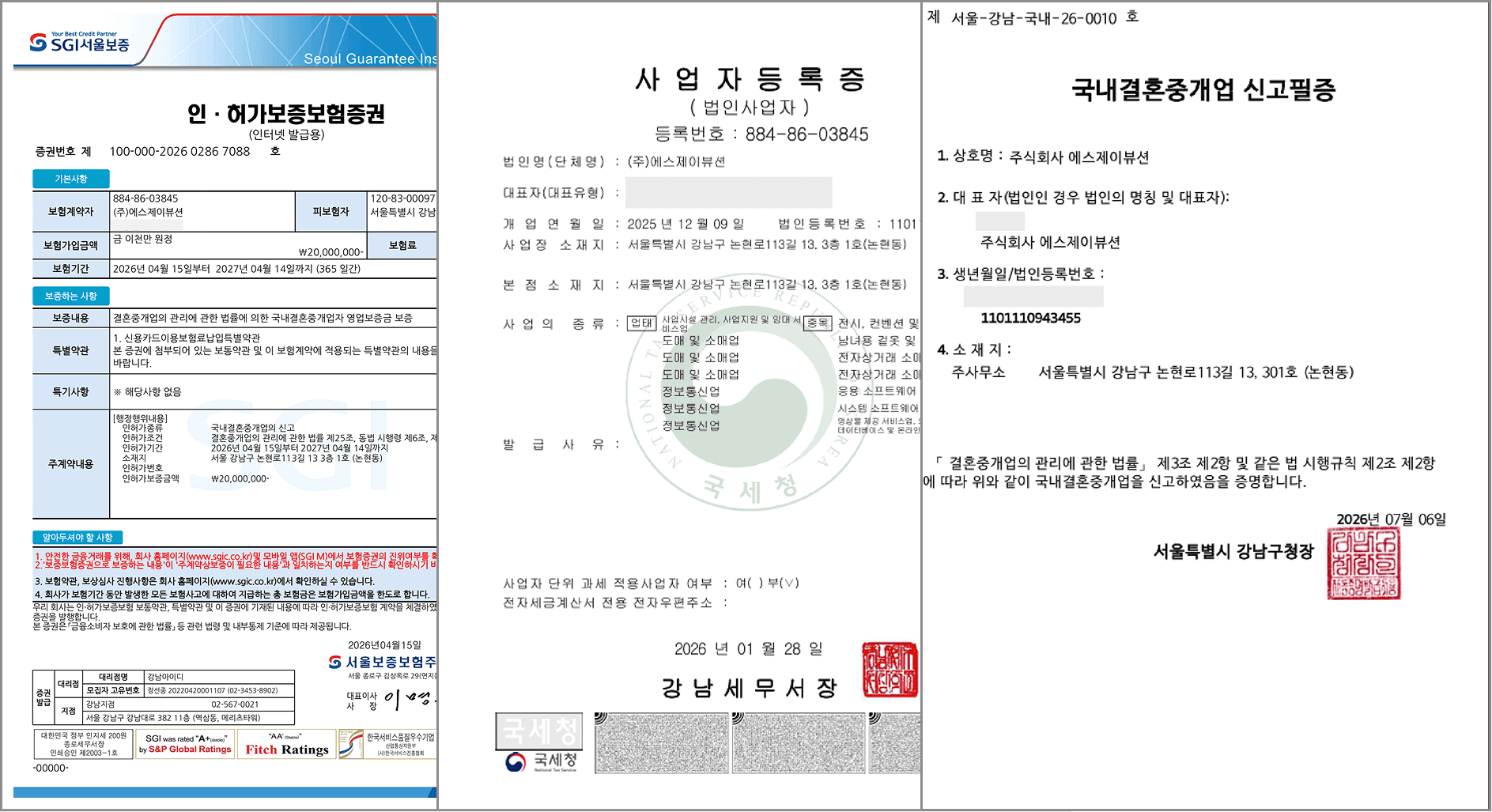Click the 주계약내용 header cell
1492x812 pixels.
coord(71,464)
